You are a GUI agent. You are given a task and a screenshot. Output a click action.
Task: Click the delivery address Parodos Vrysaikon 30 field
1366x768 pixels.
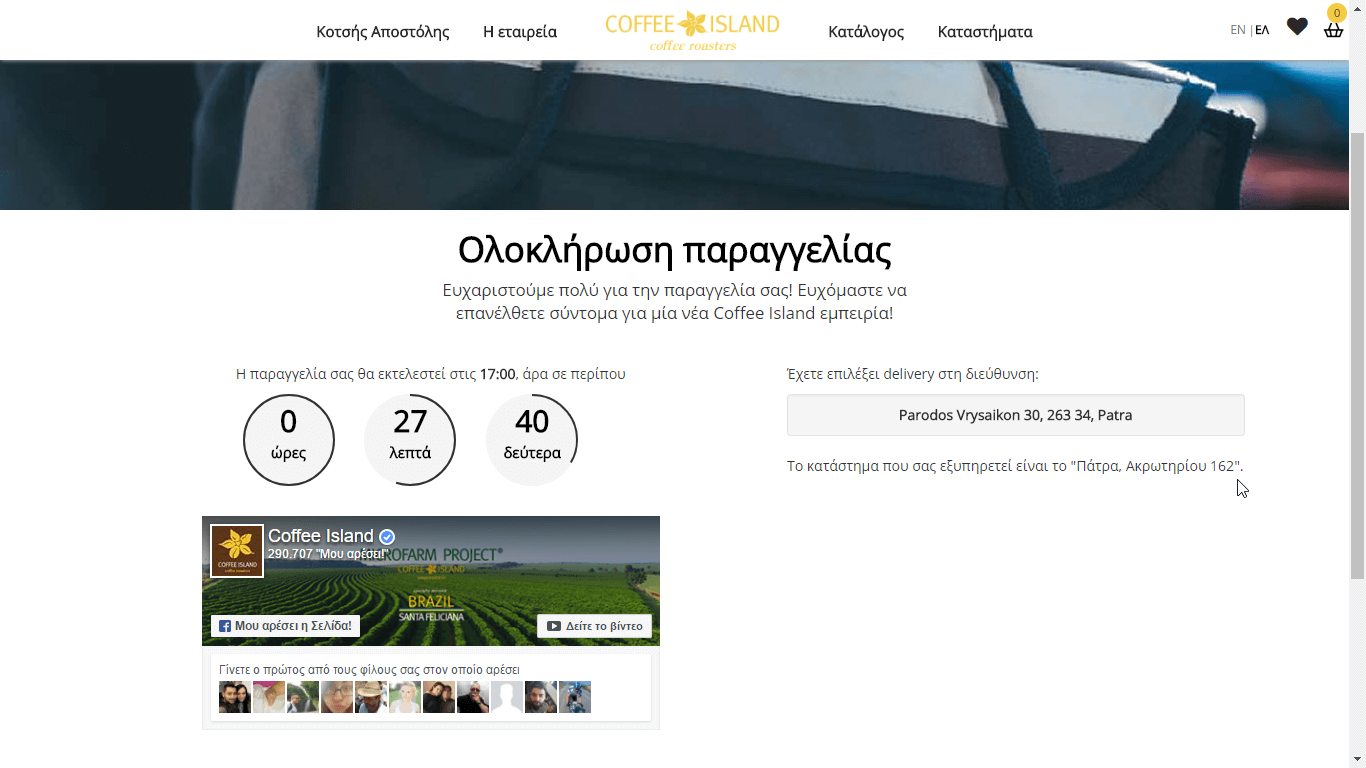tap(1015, 415)
